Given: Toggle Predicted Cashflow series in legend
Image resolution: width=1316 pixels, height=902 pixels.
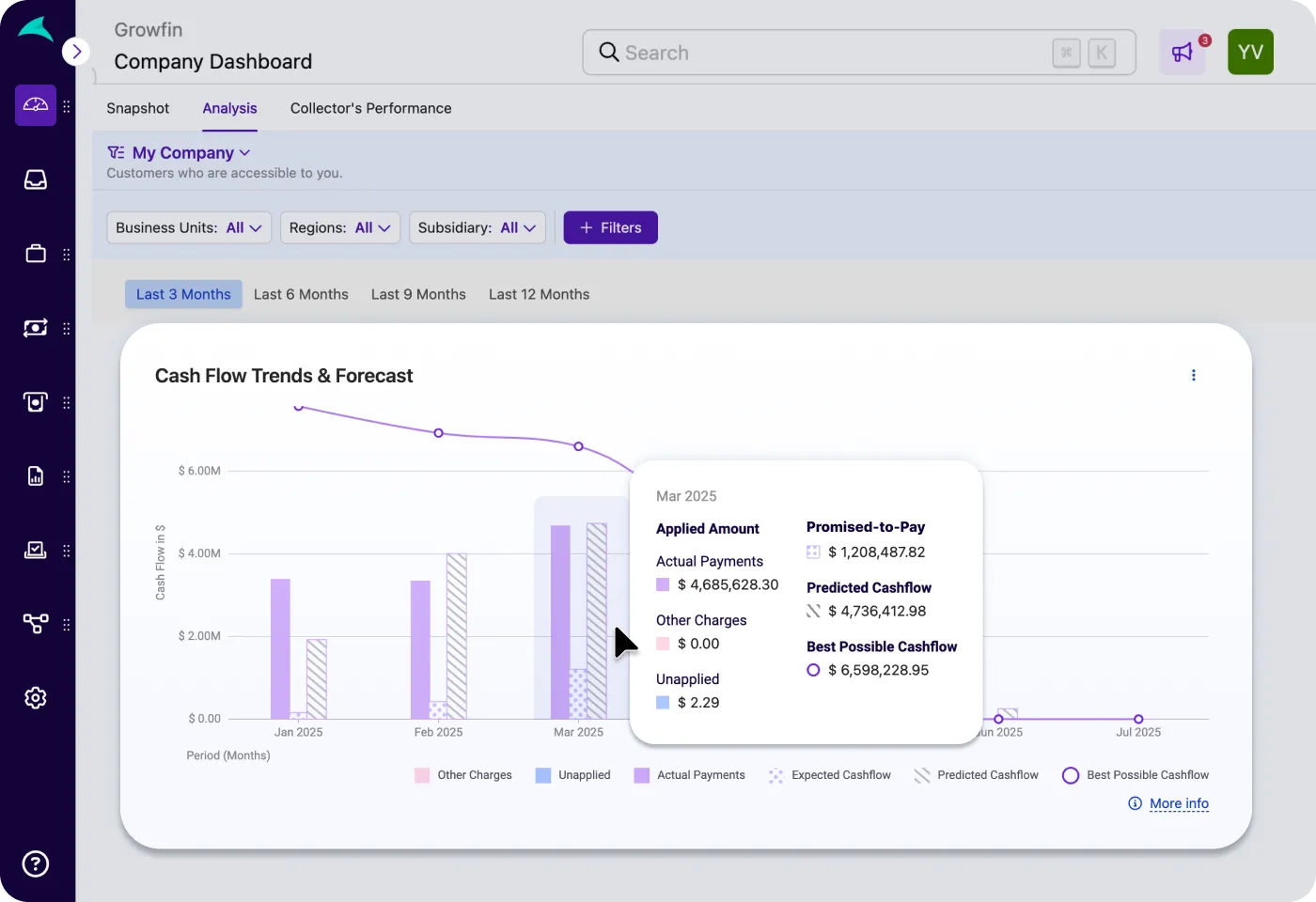Looking at the screenshot, I should click(977, 775).
